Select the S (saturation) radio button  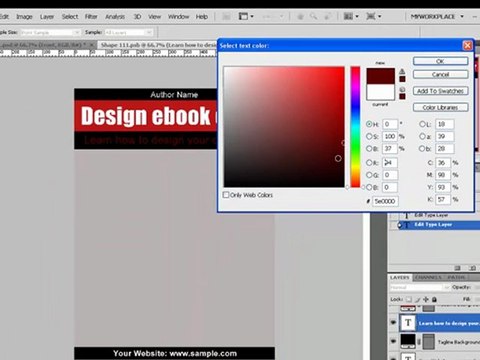click(x=369, y=136)
